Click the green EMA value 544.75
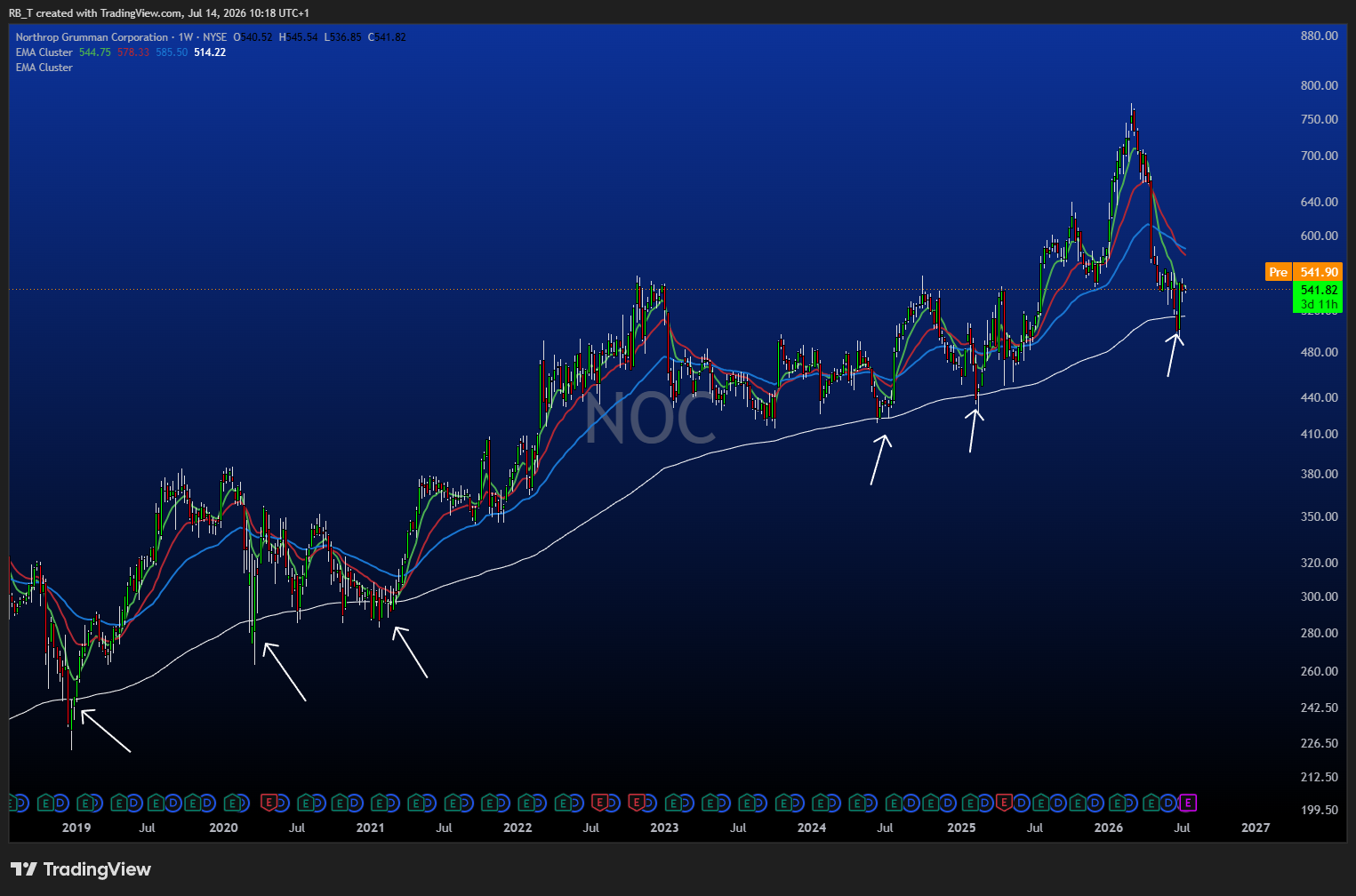 coord(95,52)
